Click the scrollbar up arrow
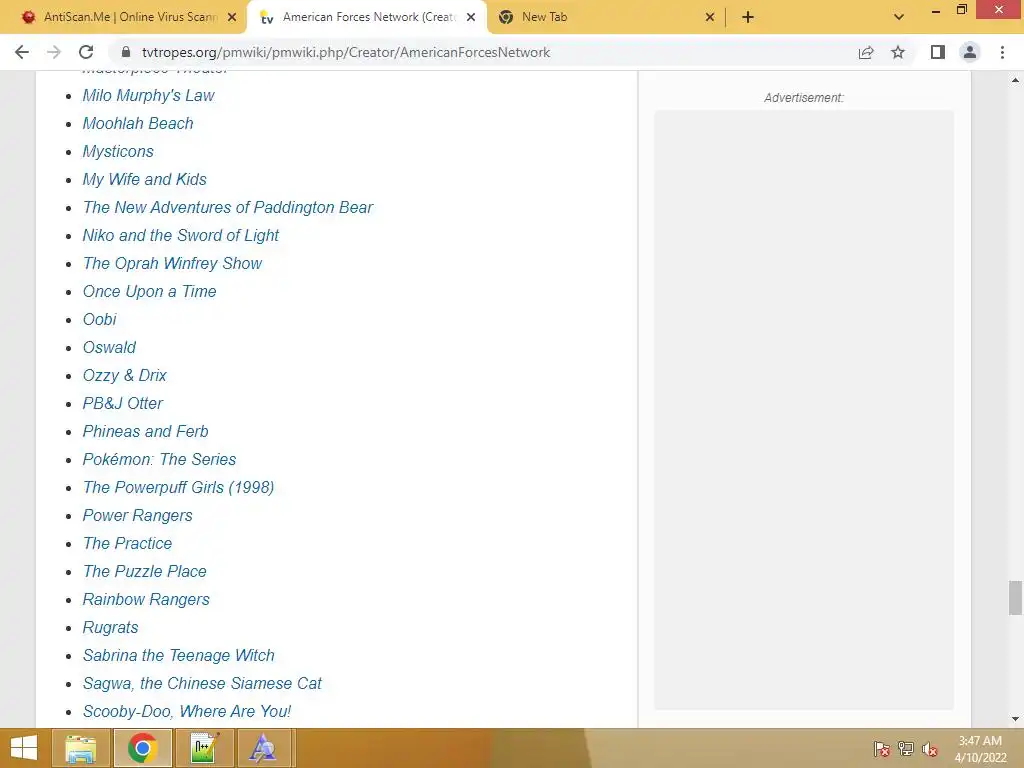 tap(1015, 80)
